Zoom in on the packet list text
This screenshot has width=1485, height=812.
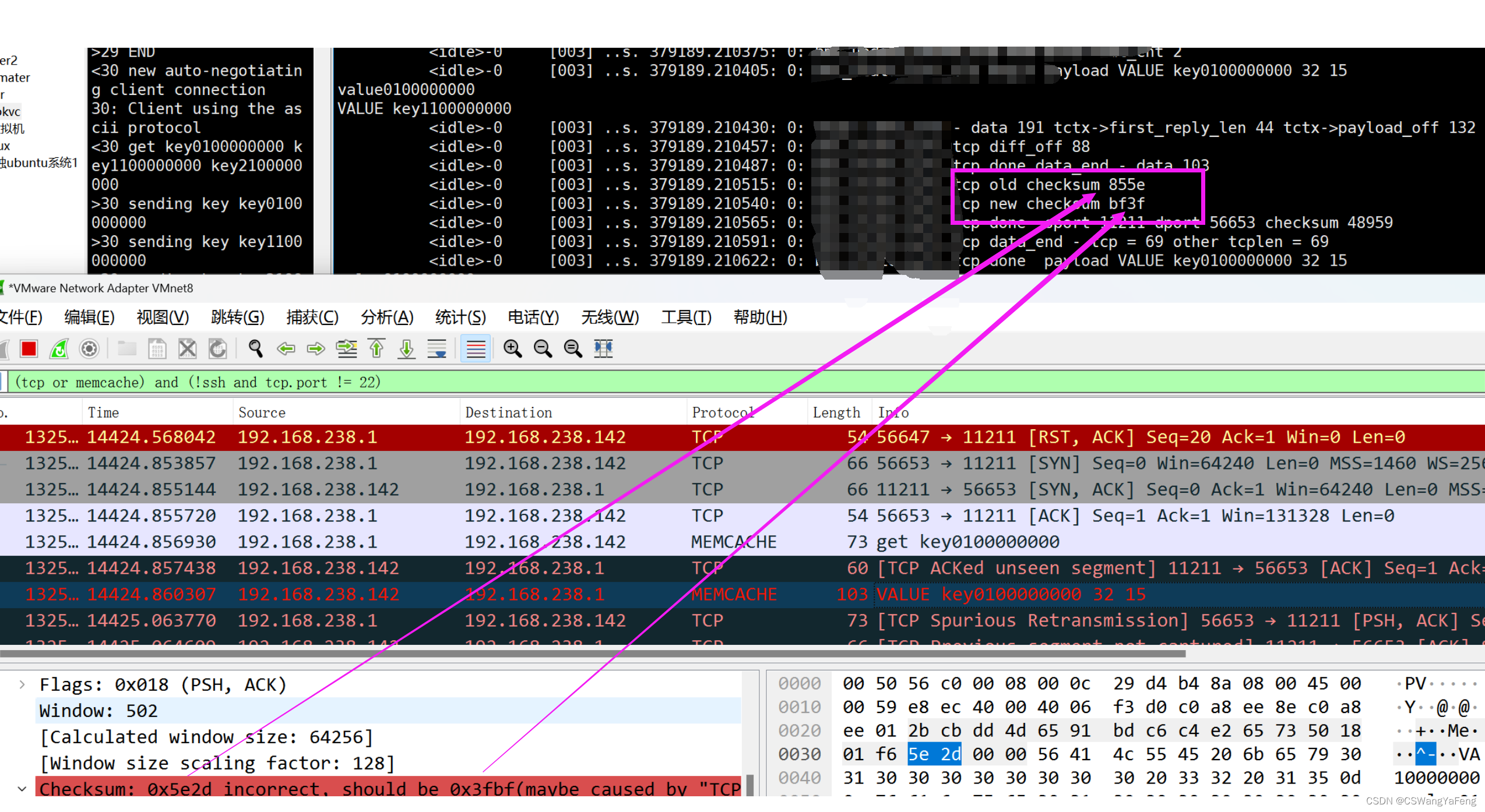click(x=513, y=348)
